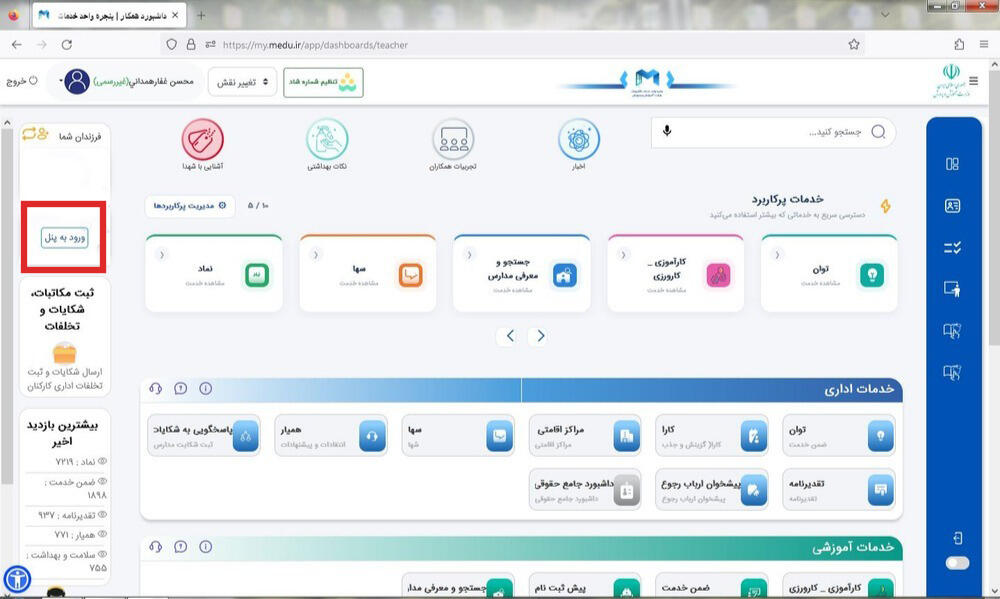This screenshot has height=599, width=1000.
Task: Open the site hamburger menu near ministry logo
Action: pyautogui.click(x=973, y=80)
